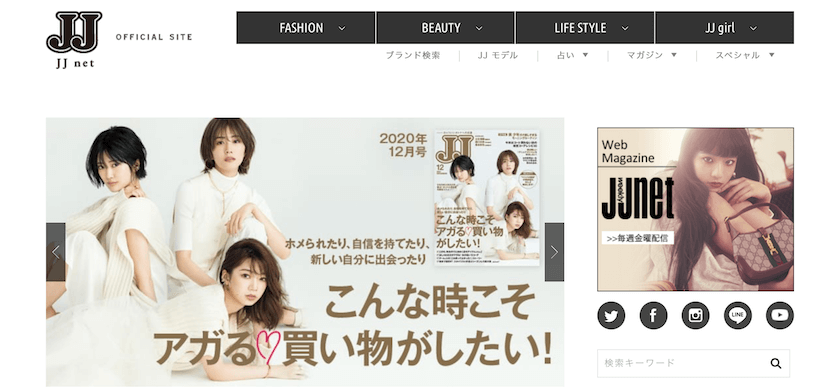Viewport: 840px width, 391px height.
Task: Expand the JJ girl dropdown menu
Action: point(725,28)
